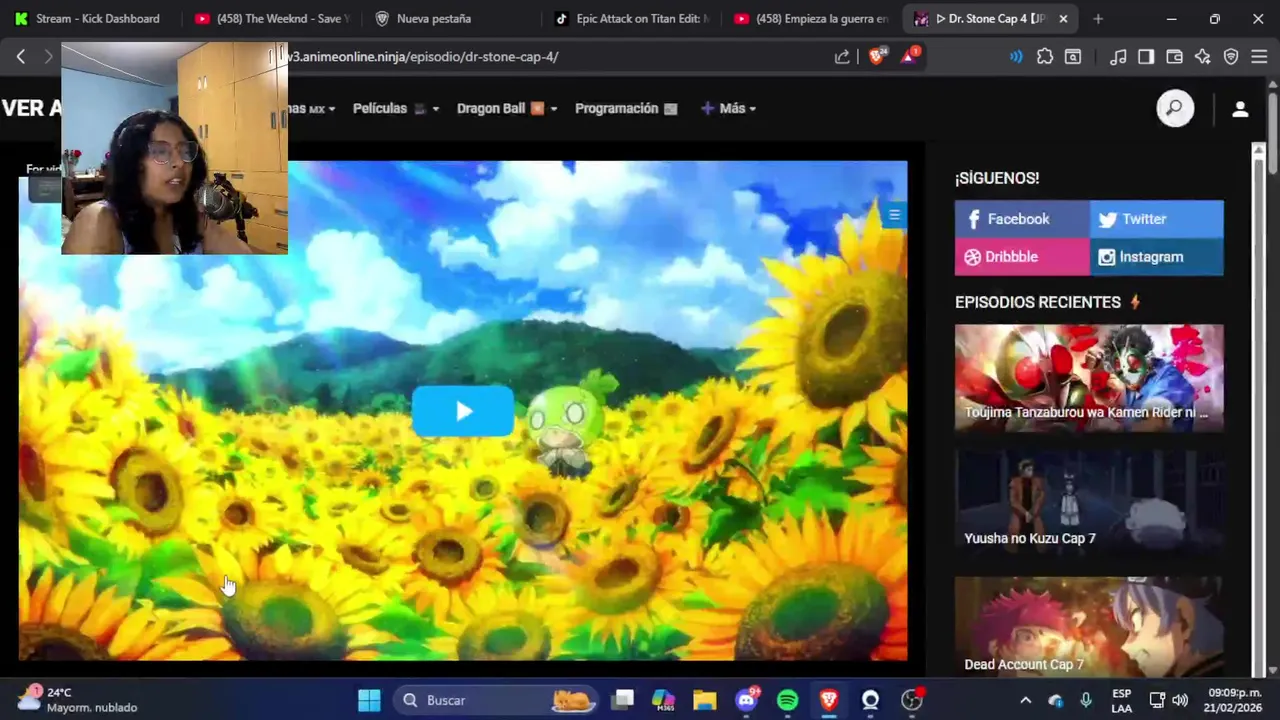Follow on Instagram button
Image resolution: width=1280 pixels, height=720 pixels.
tap(1156, 257)
